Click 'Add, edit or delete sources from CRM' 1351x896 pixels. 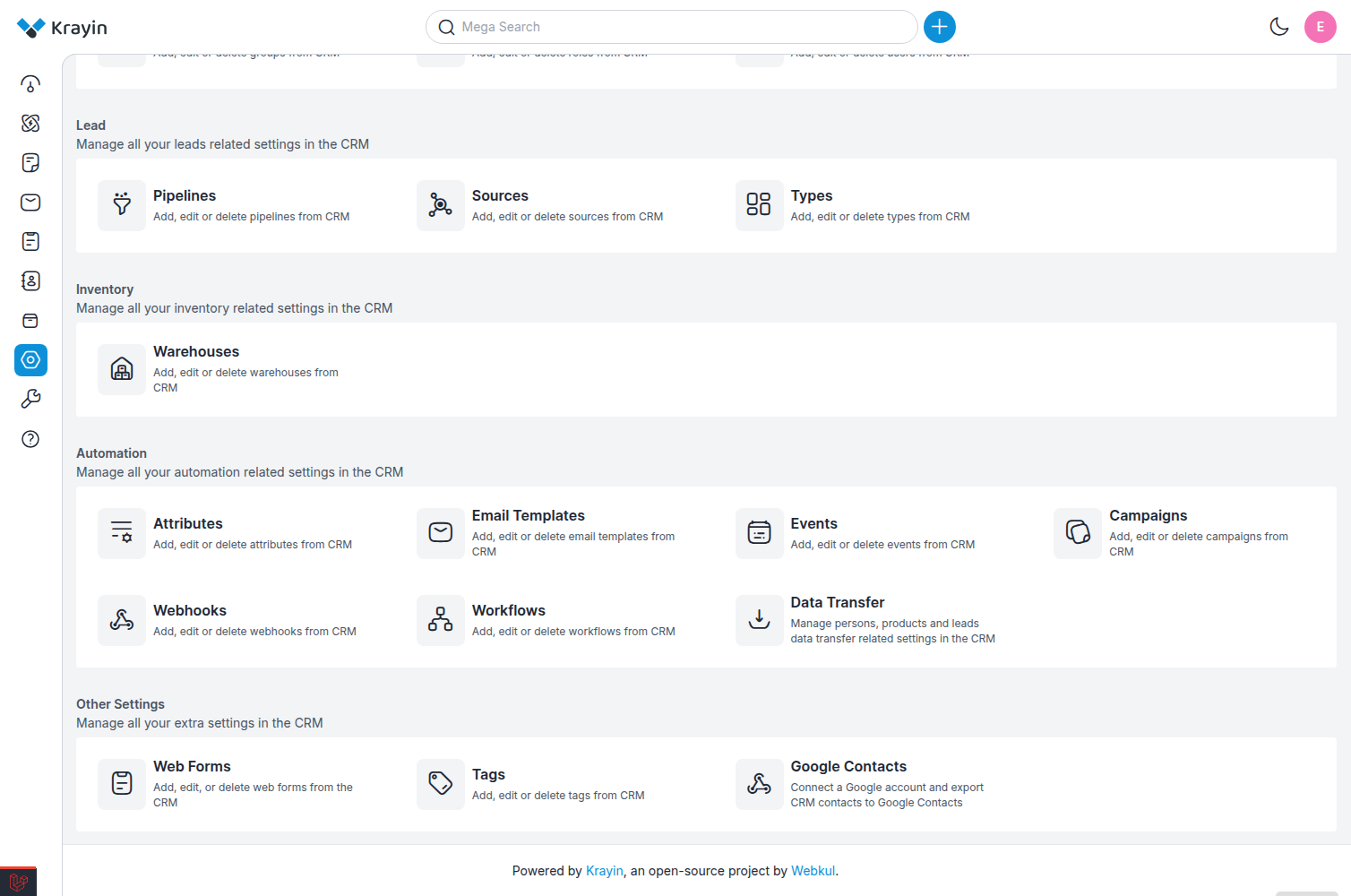point(568,217)
